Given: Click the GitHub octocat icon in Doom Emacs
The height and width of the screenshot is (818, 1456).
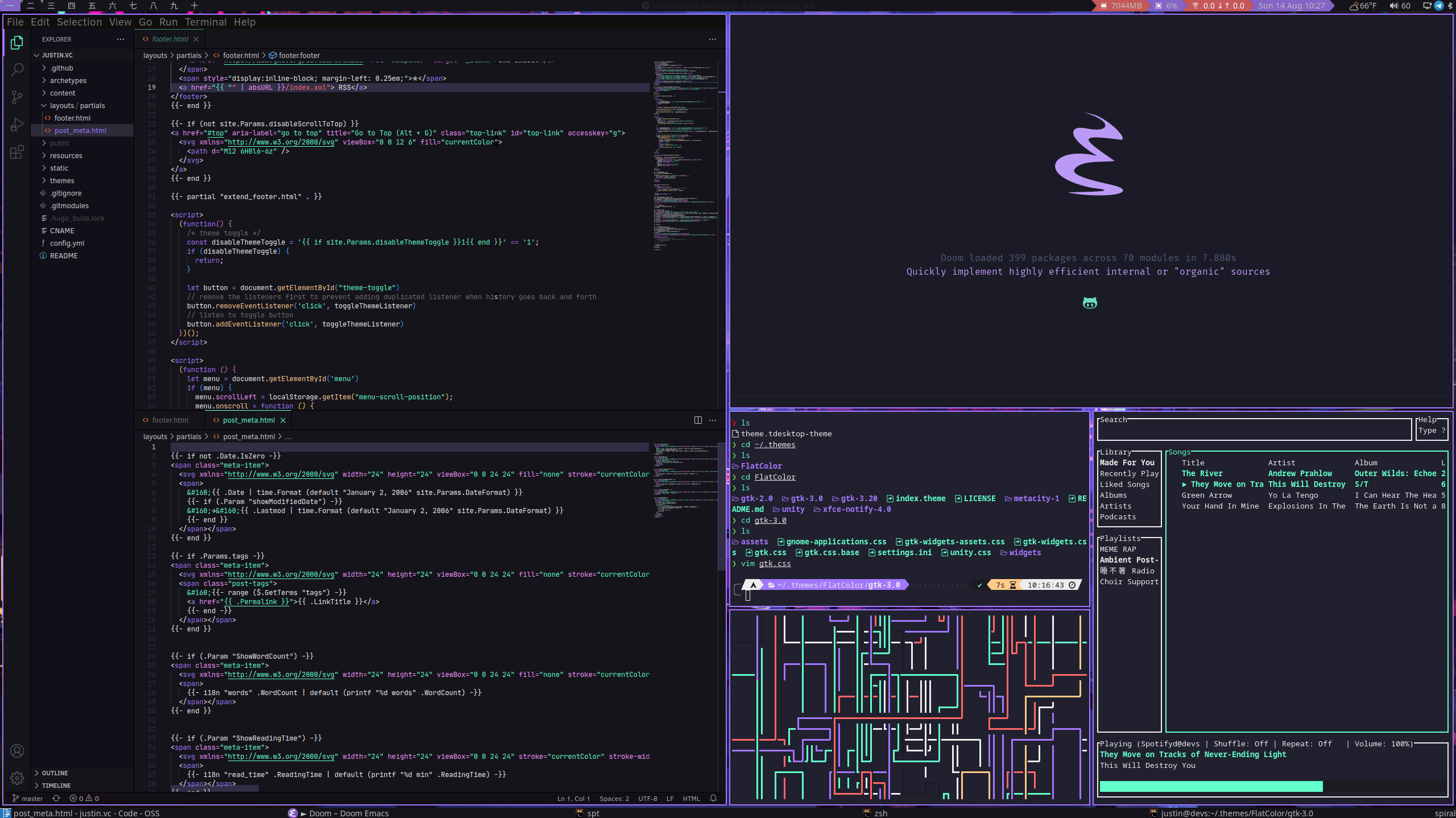Looking at the screenshot, I should [x=1090, y=303].
